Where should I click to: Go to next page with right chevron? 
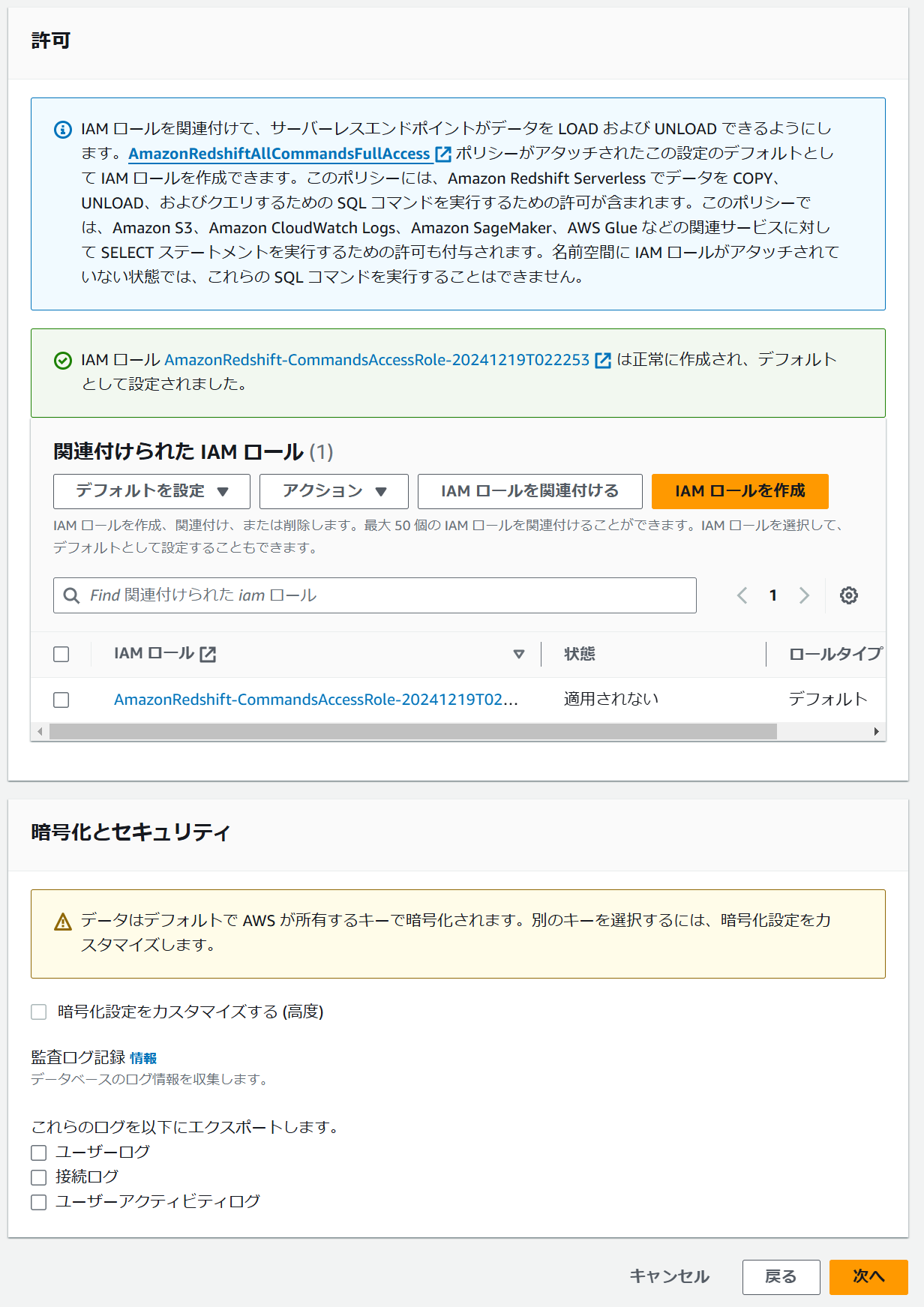[x=804, y=595]
